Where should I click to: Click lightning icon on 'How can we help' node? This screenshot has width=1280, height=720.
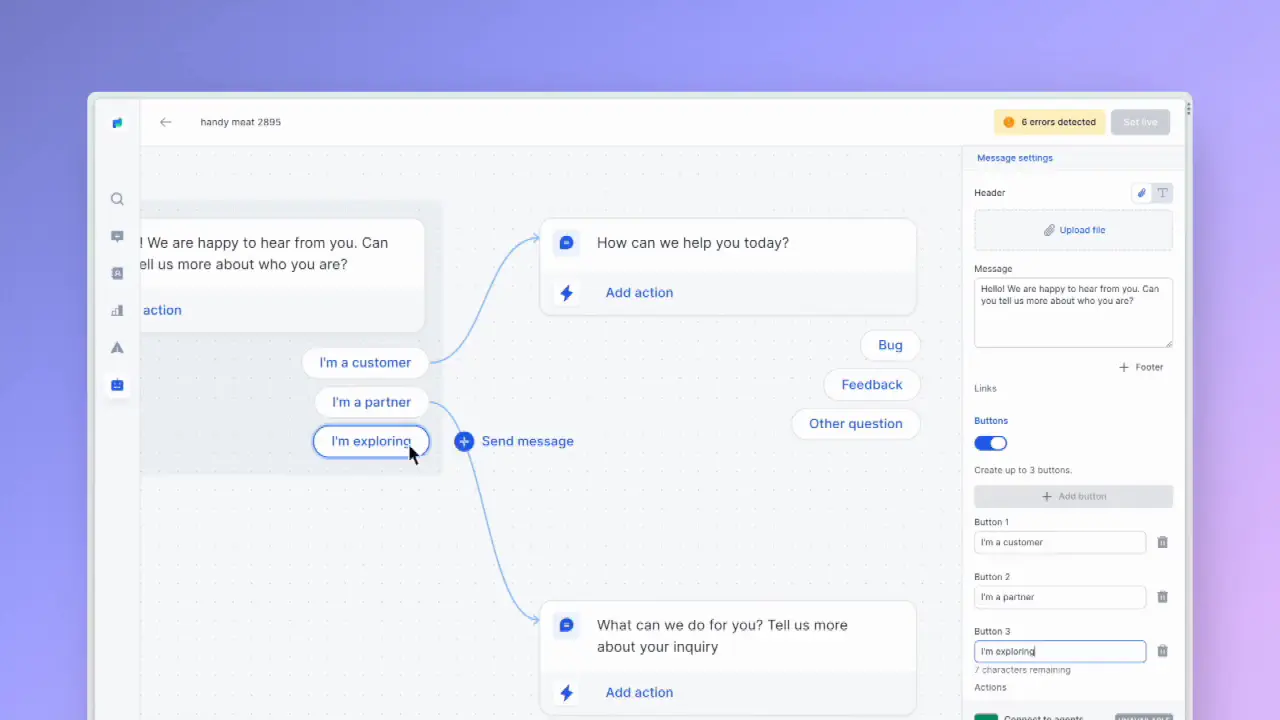pyautogui.click(x=566, y=293)
